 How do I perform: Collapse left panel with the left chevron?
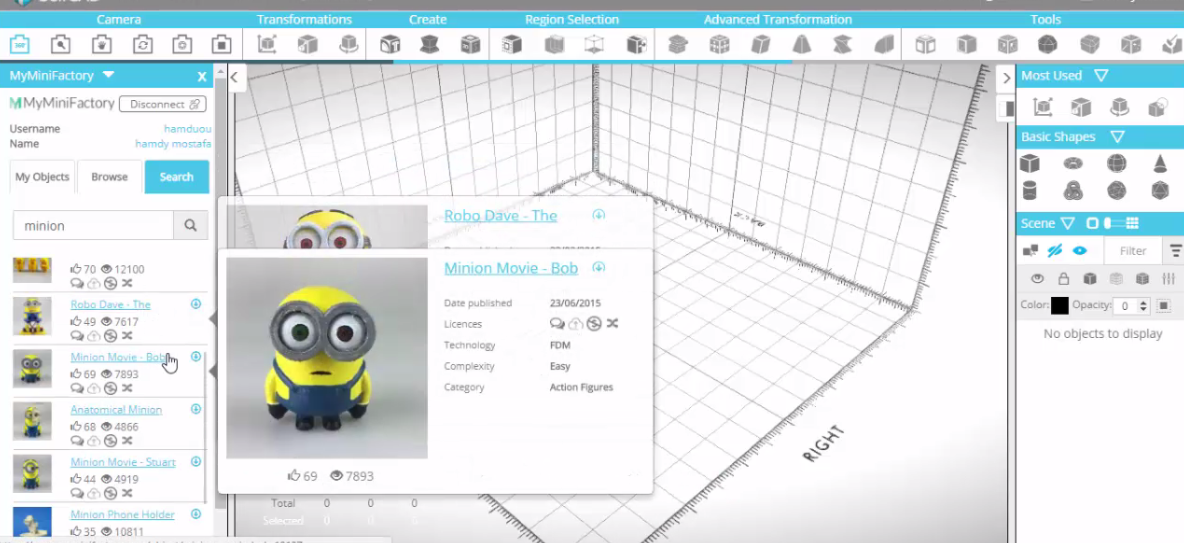tap(234, 77)
